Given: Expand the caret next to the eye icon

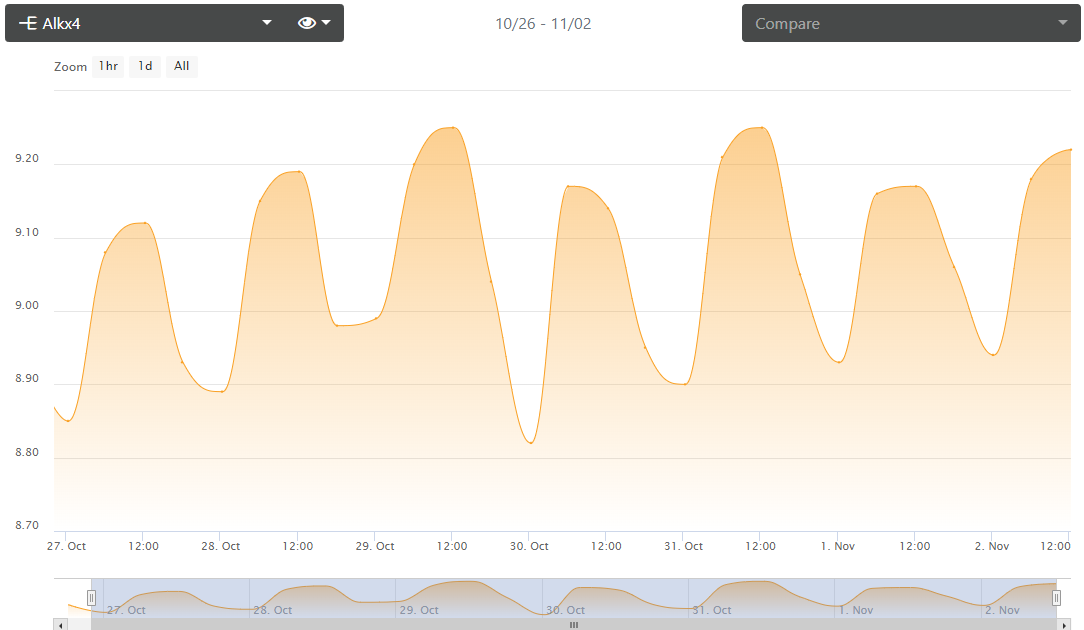Looking at the screenshot, I should point(326,23).
